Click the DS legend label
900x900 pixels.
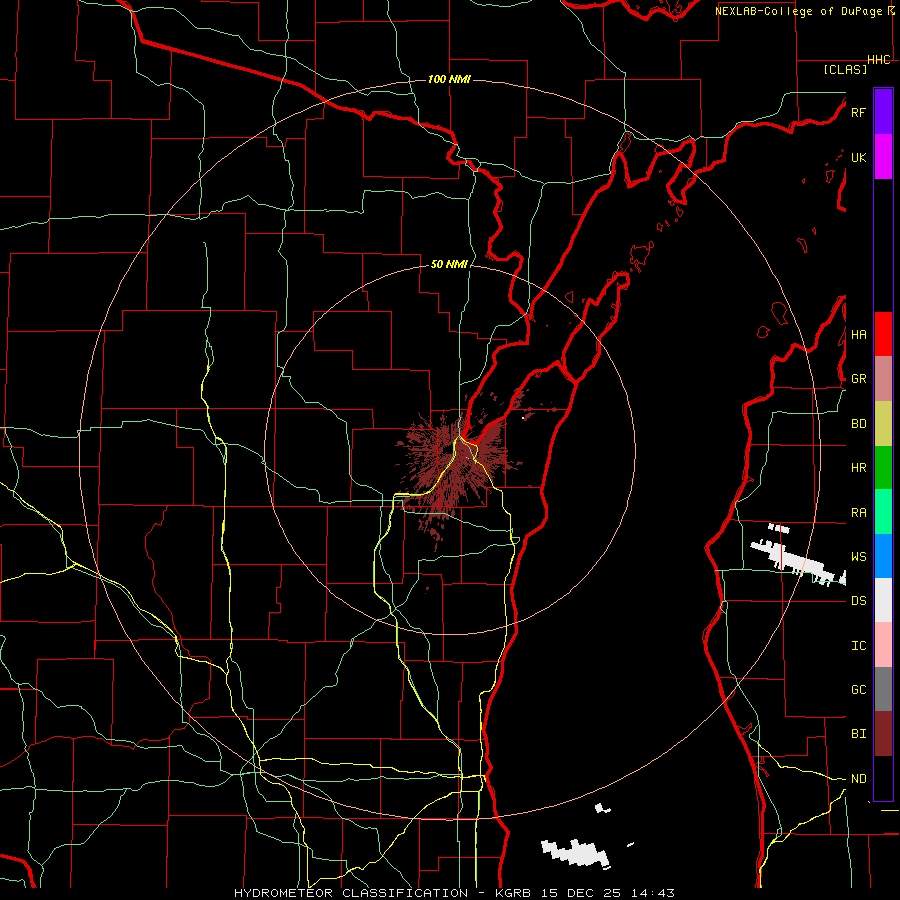[858, 601]
